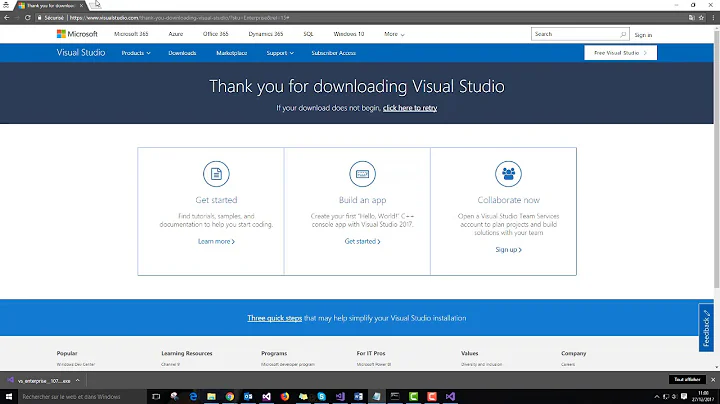This screenshot has width=720, height=404.
Task: Open the 'Three quick steps' link
Action: (x=275, y=318)
